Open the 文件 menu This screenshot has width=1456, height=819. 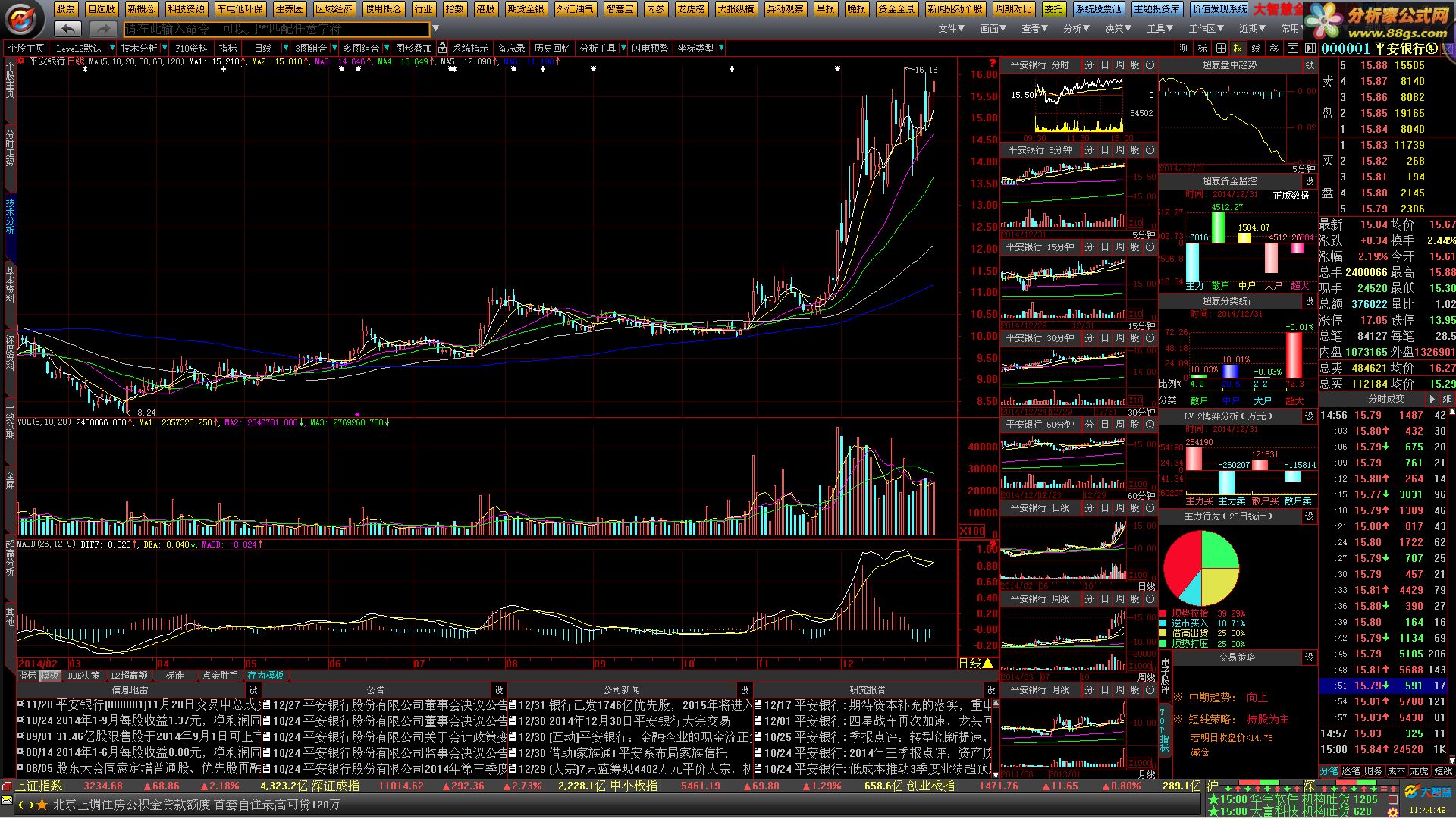point(951,29)
